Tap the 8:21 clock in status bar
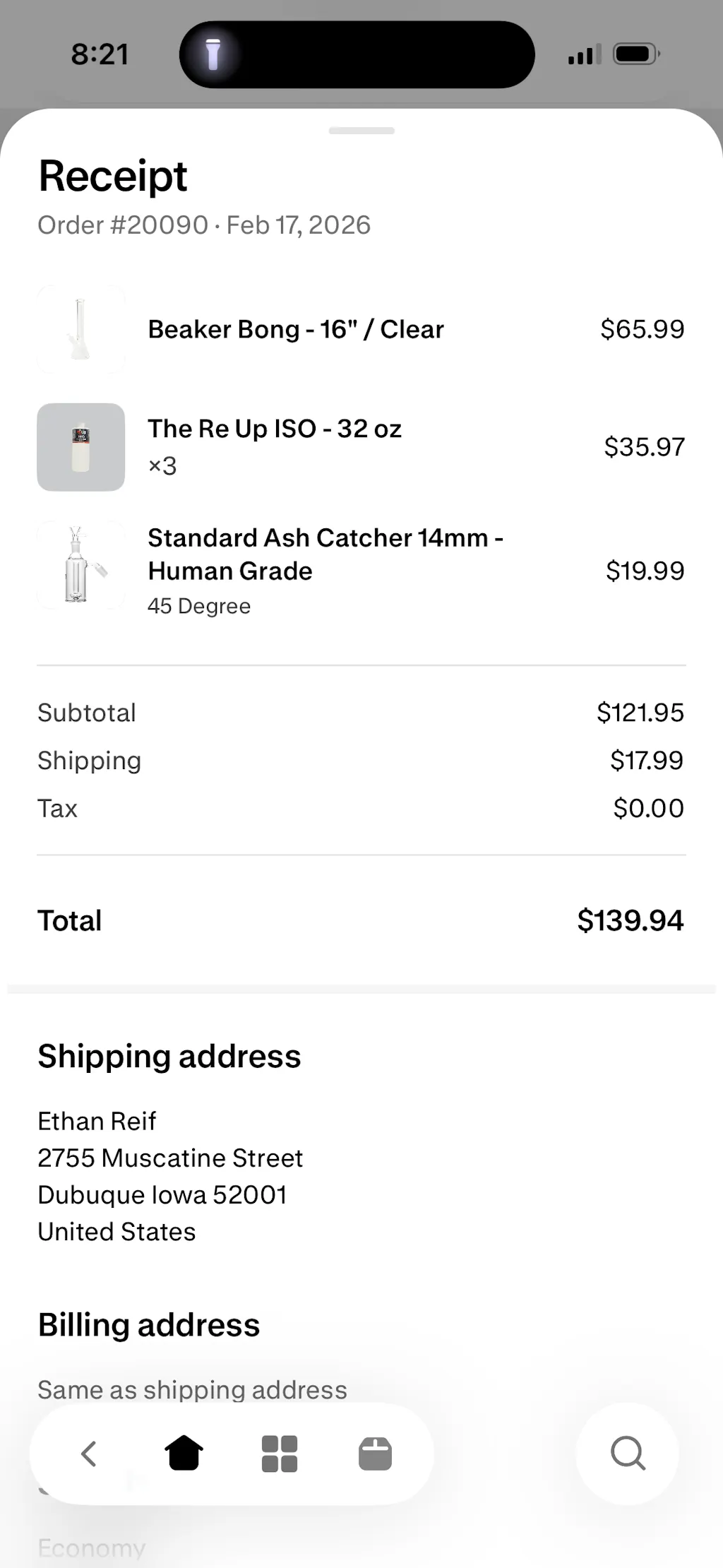 pos(100,54)
